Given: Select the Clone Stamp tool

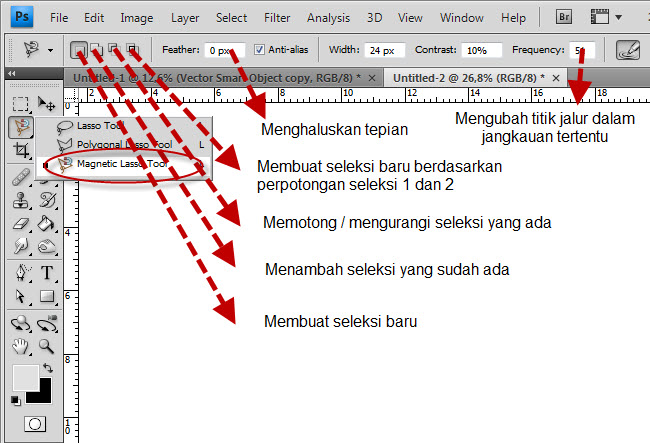Looking at the screenshot, I should click(21, 200).
